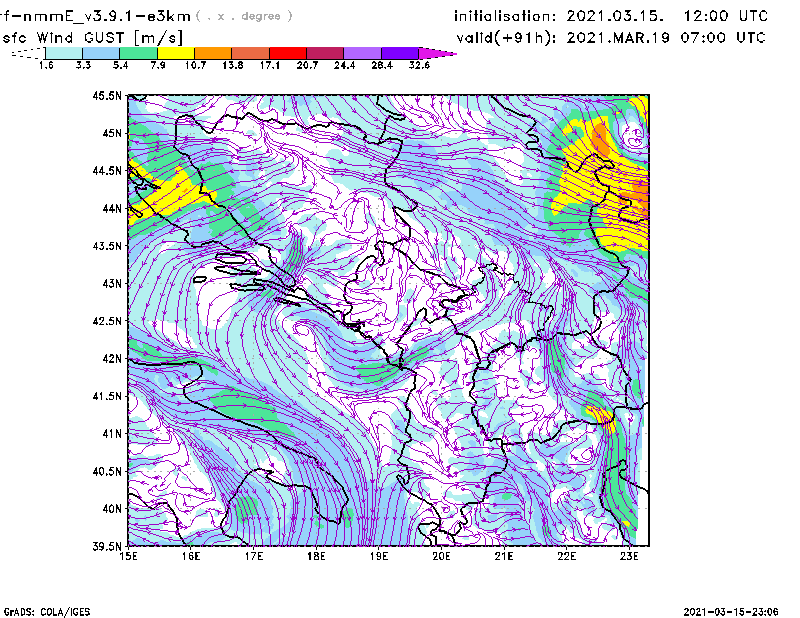
Task: Select the violet 28.4–32.6 legend swatch
Action: [400, 53]
